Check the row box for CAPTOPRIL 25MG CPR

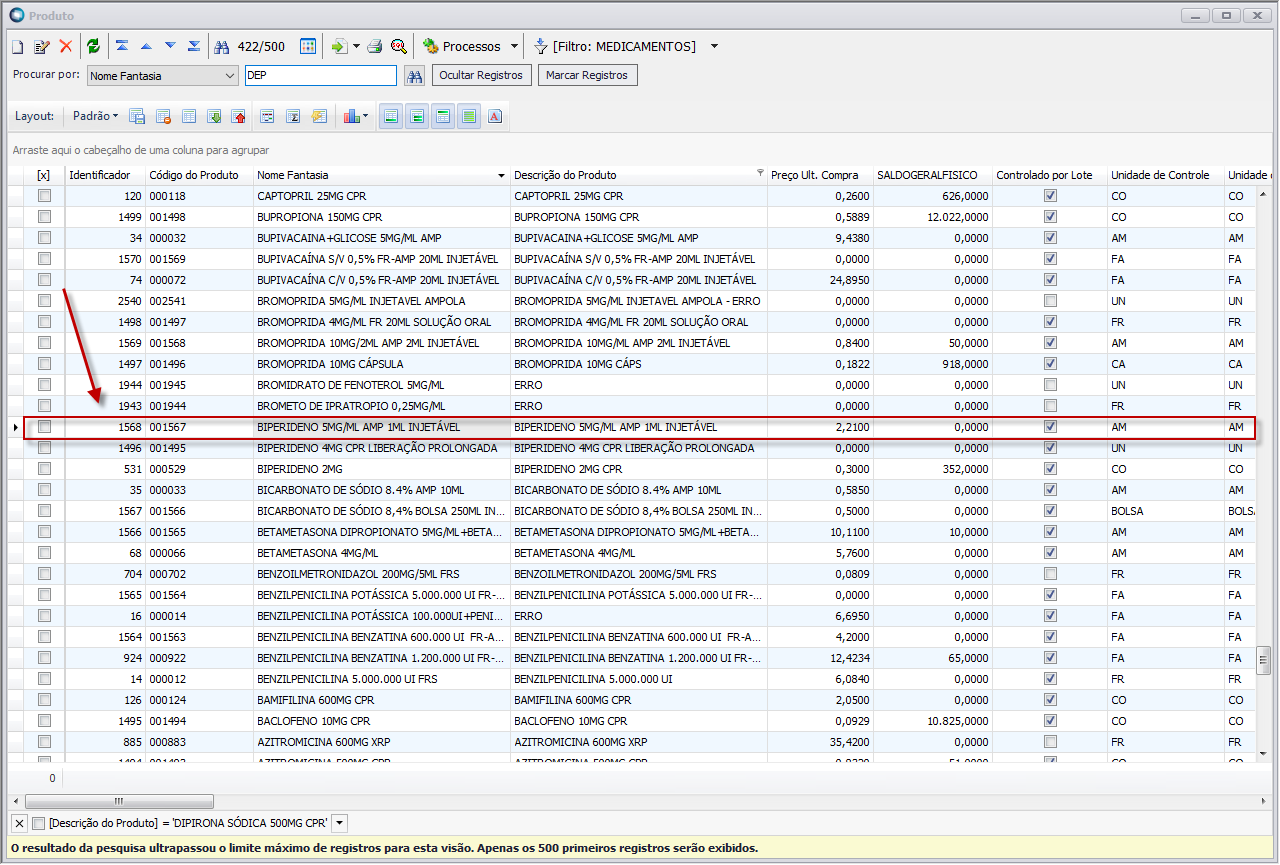click(44, 196)
